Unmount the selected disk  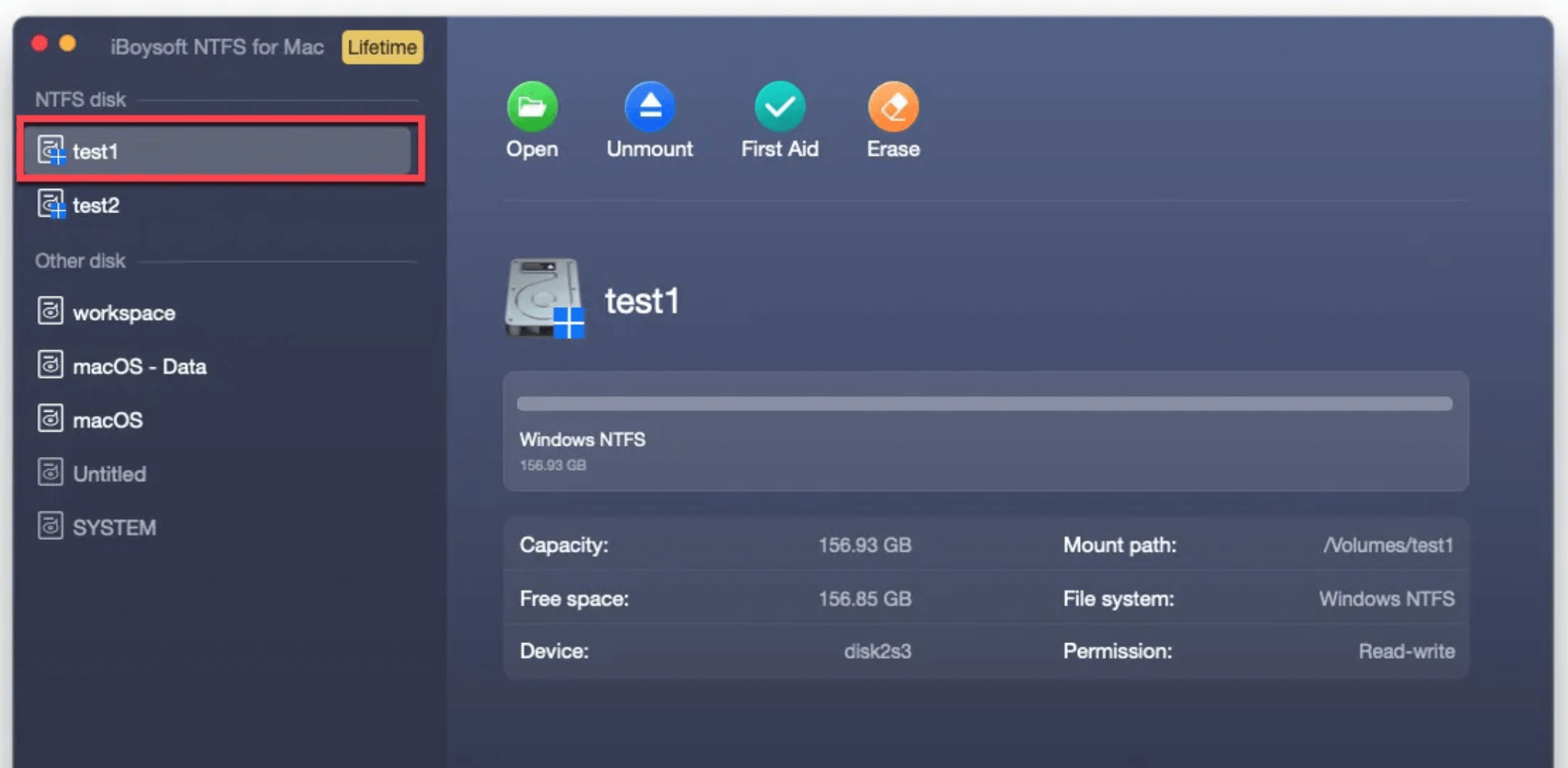(x=649, y=120)
